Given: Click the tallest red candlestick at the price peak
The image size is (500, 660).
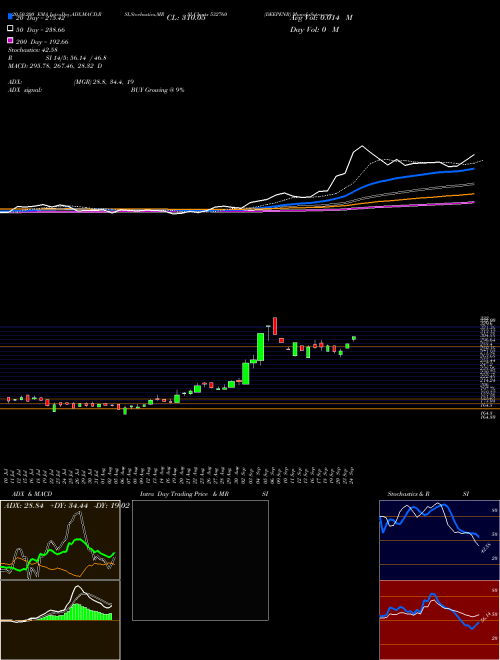Looking at the screenshot, I should pos(275,326).
